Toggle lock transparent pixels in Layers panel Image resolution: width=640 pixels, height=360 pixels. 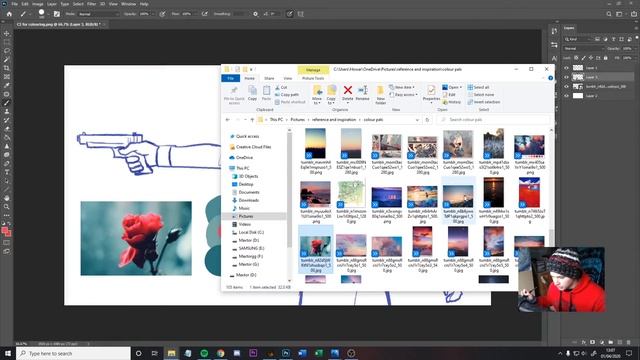(576, 58)
